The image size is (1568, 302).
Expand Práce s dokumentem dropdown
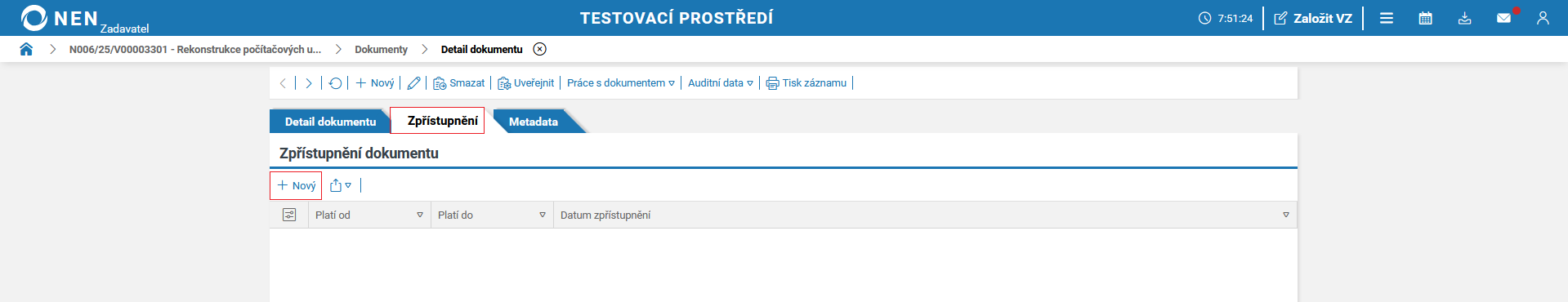(x=621, y=83)
